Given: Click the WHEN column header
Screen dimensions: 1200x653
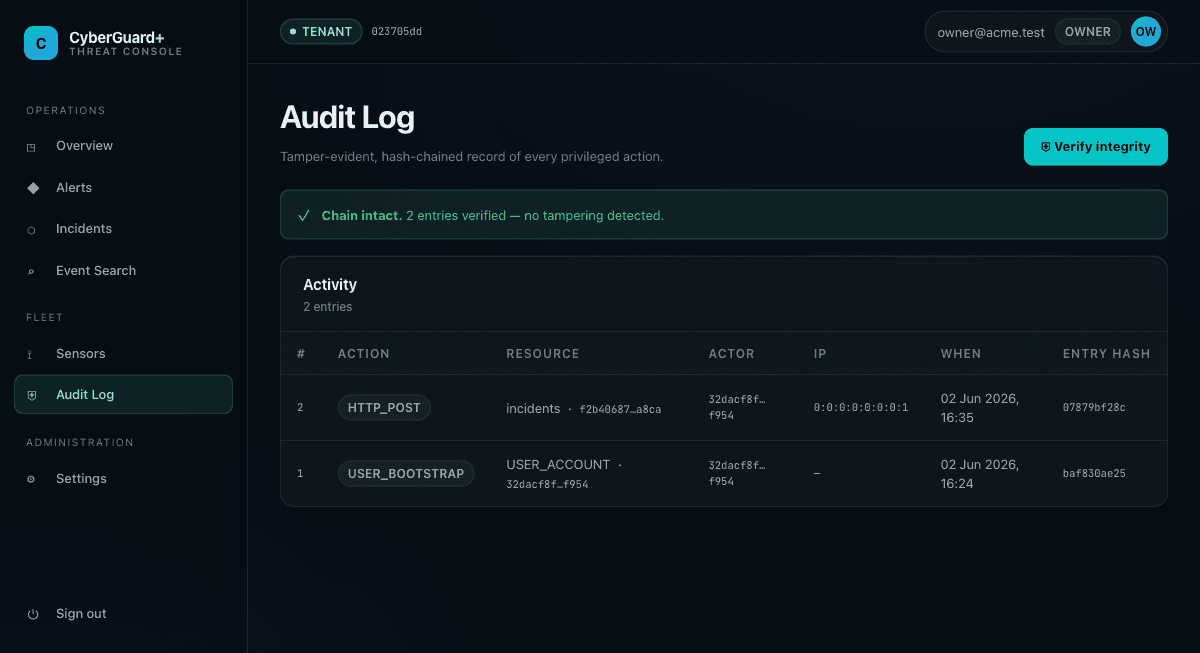Looking at the screenshot, I should pyautogui.click(x=961, y=354).
